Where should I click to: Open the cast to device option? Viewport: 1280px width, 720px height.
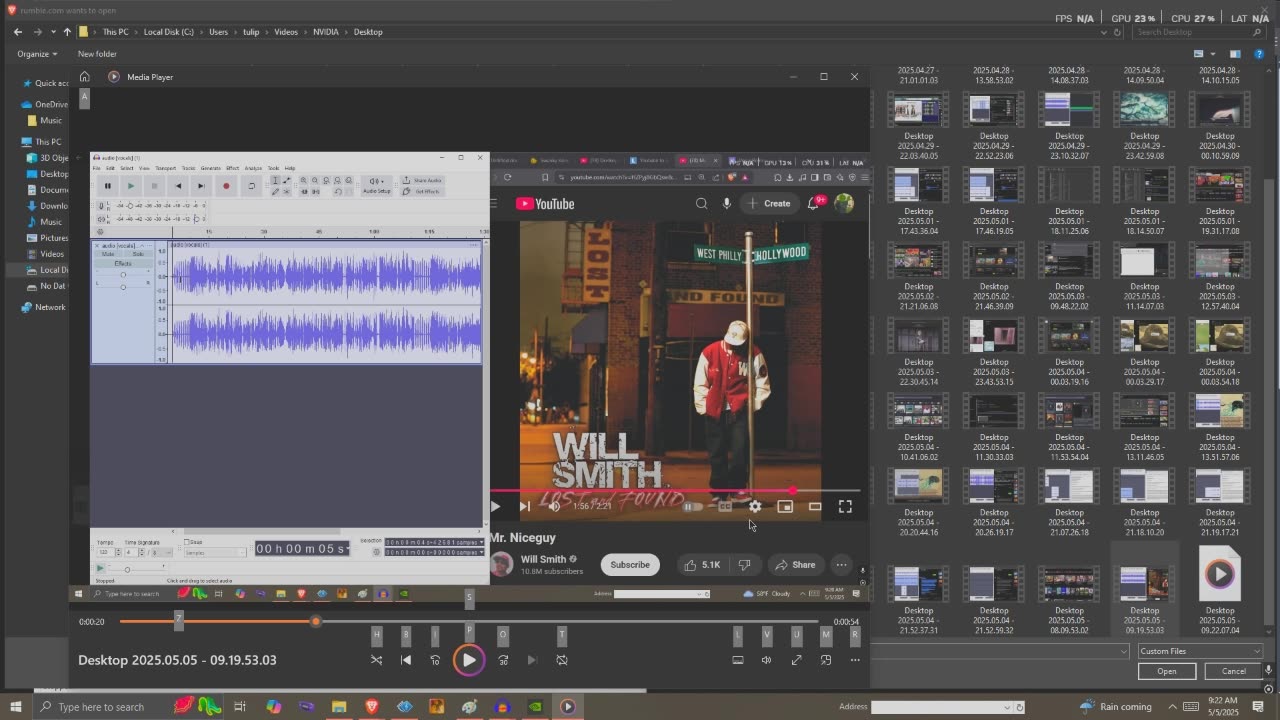[x=738, y=660]
